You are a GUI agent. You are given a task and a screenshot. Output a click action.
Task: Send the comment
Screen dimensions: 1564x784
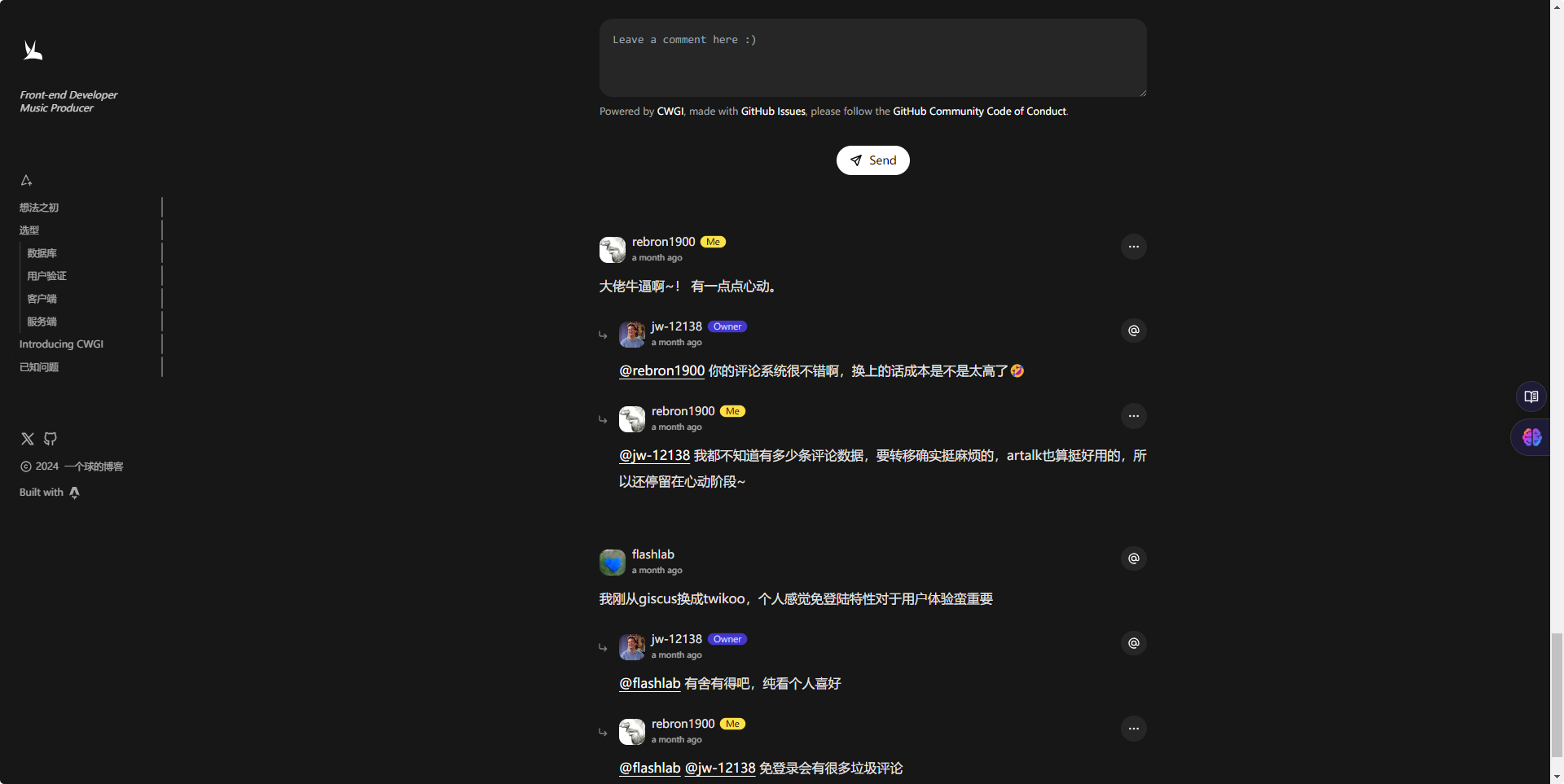(872, 160)
